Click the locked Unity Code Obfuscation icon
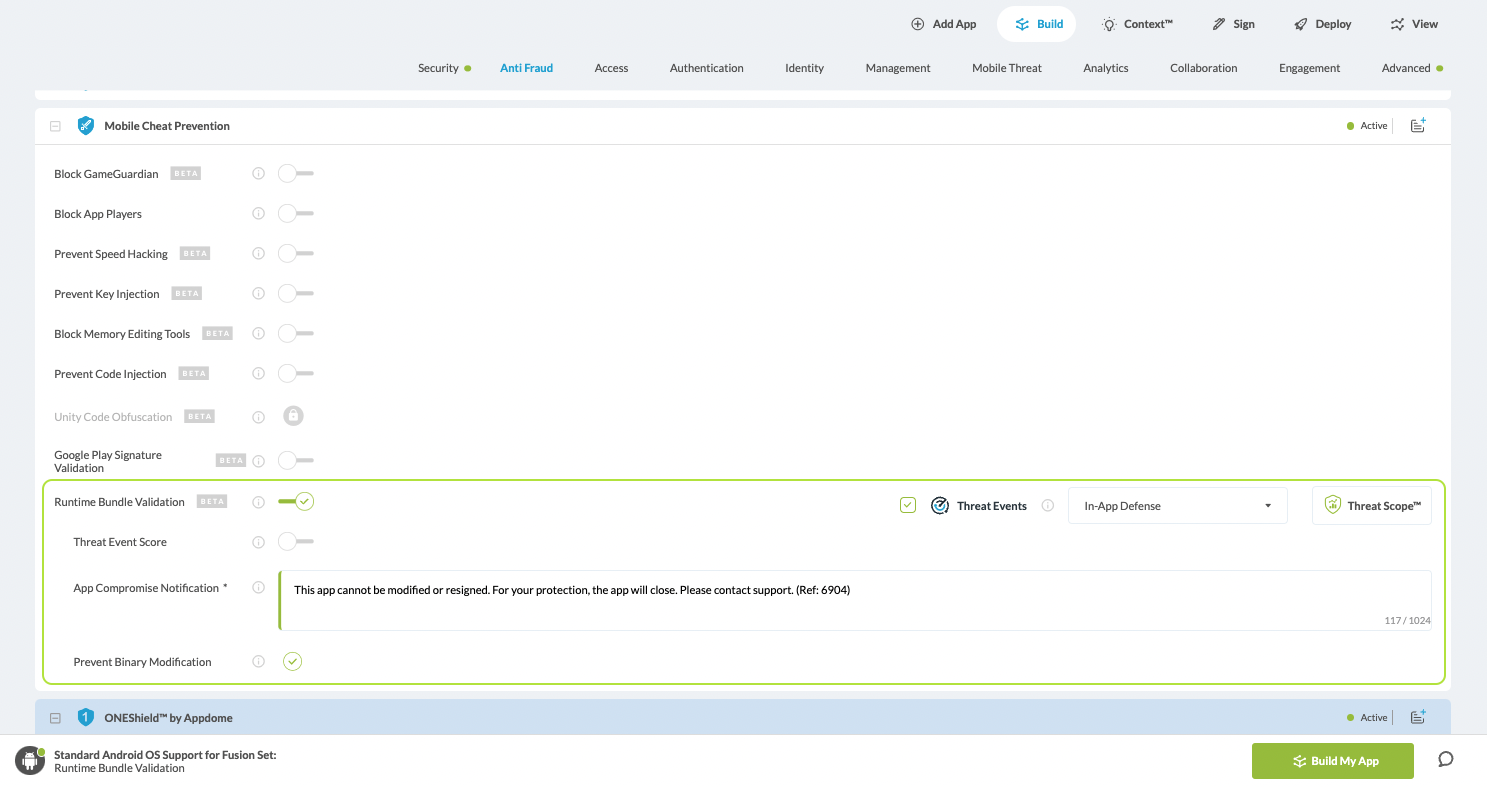1487x787 pixels. [x=293, y=416]
